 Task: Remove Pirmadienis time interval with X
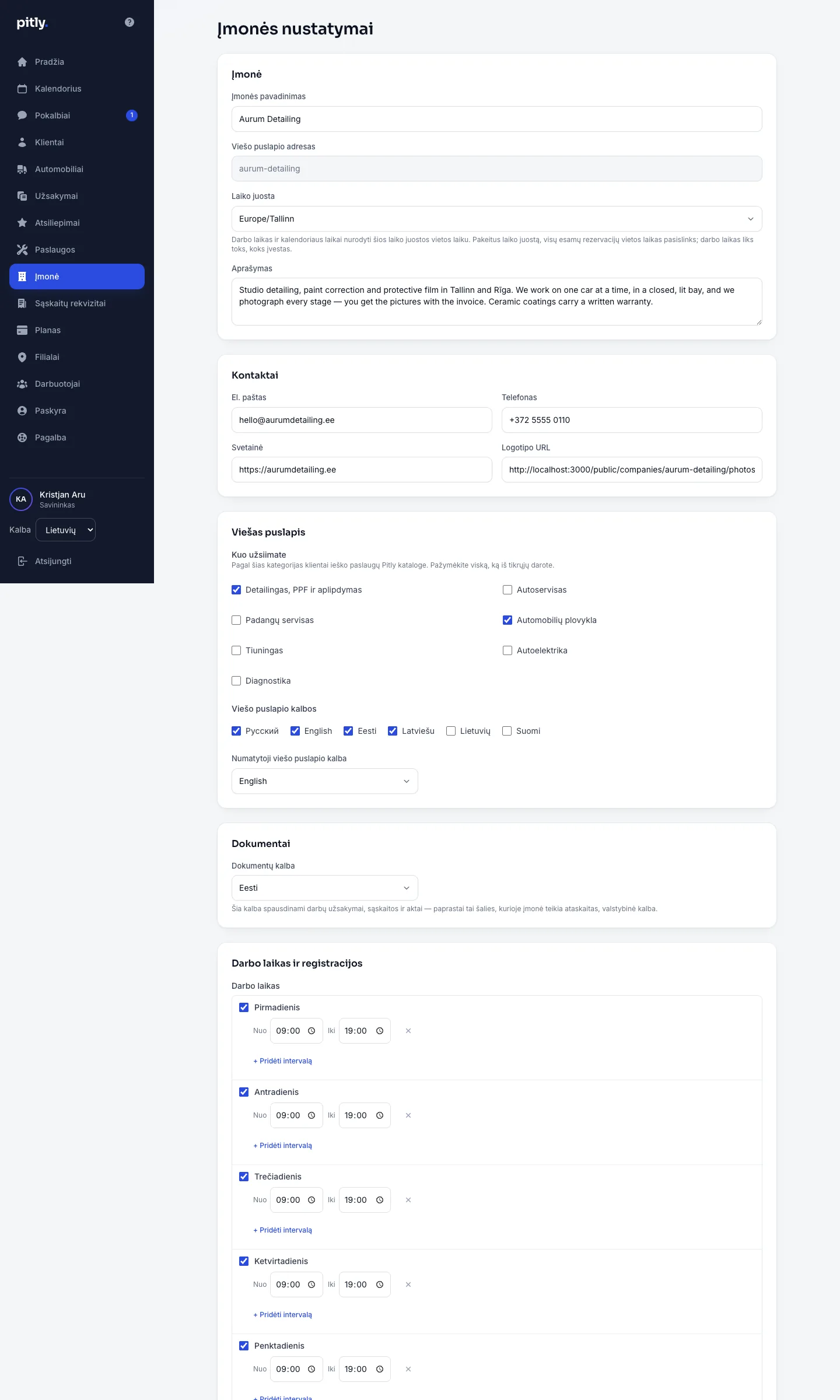(408, 1031)
